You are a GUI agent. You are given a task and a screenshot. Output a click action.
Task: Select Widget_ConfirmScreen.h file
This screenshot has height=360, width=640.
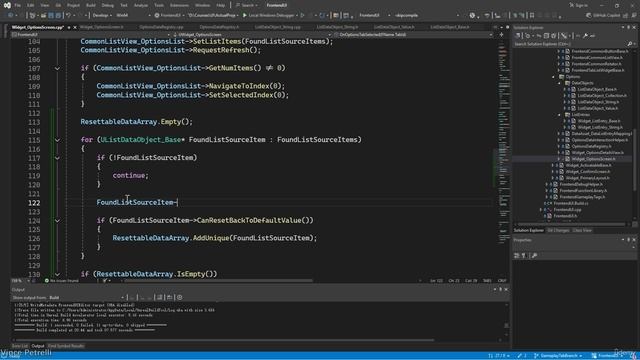588,171
